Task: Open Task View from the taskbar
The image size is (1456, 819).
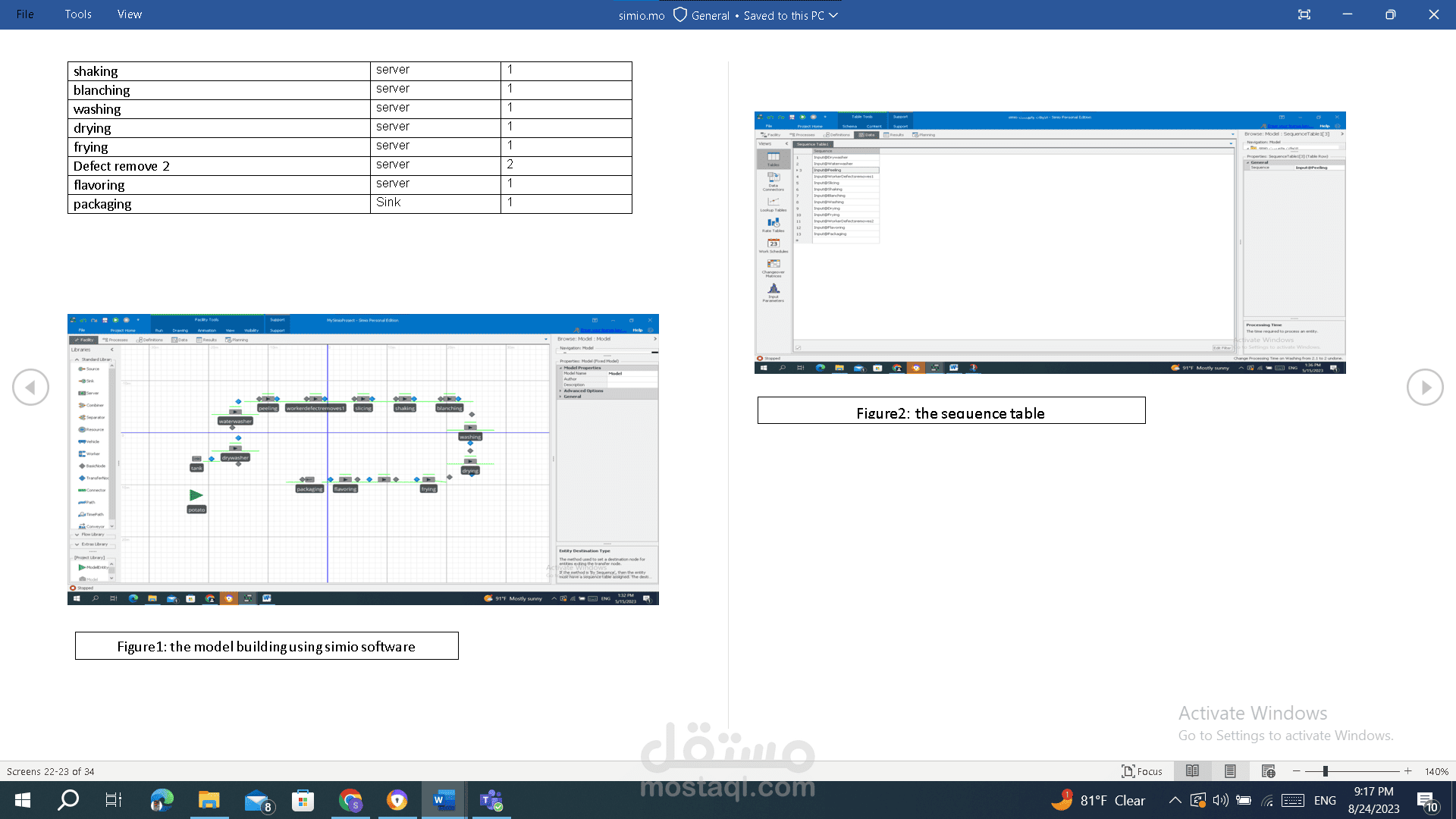Action: pyautogui.click(x=114, y=800)
